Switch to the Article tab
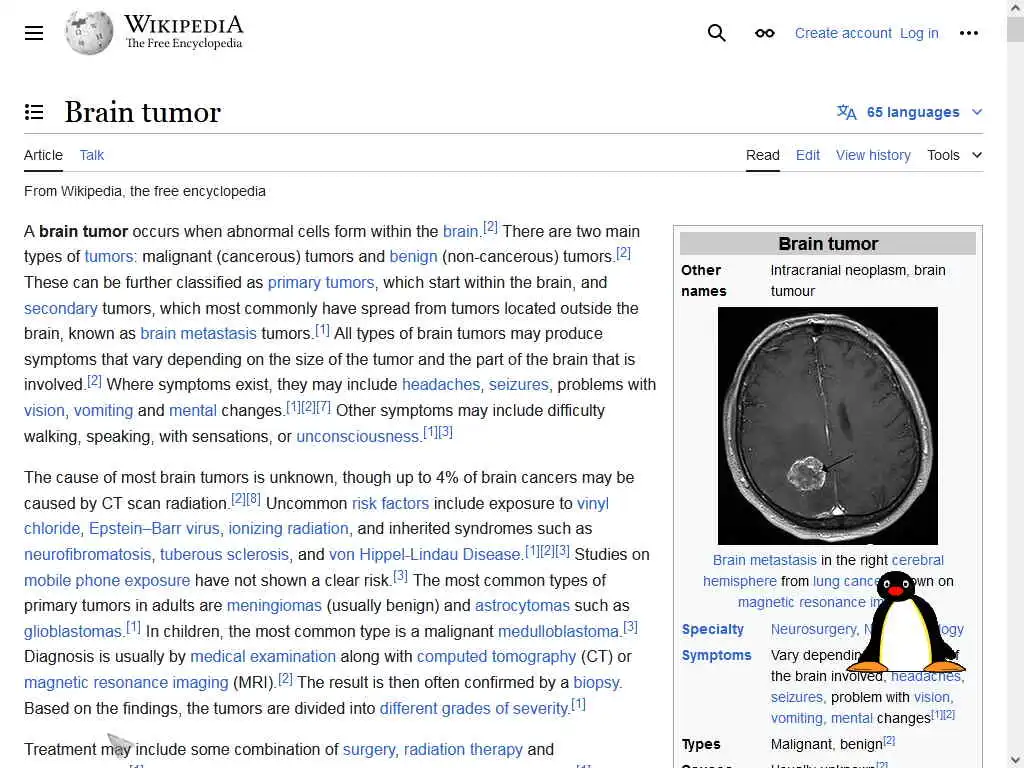Viewport: 1024px width, 768px height. [x=43, y=155]
